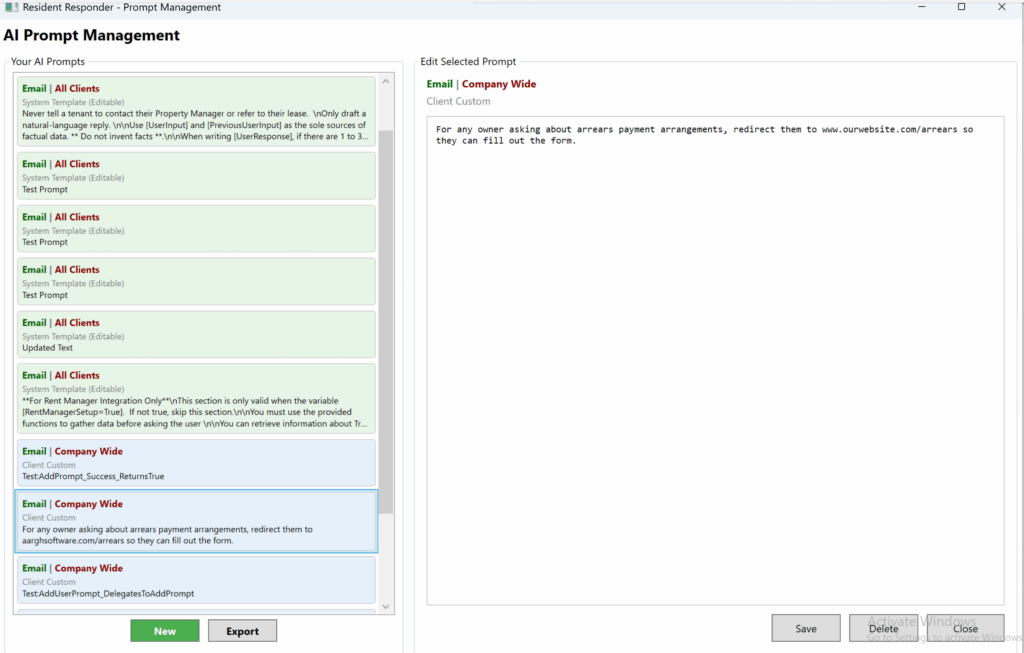Select the arrears payment prompt in the list

point(196,521)
